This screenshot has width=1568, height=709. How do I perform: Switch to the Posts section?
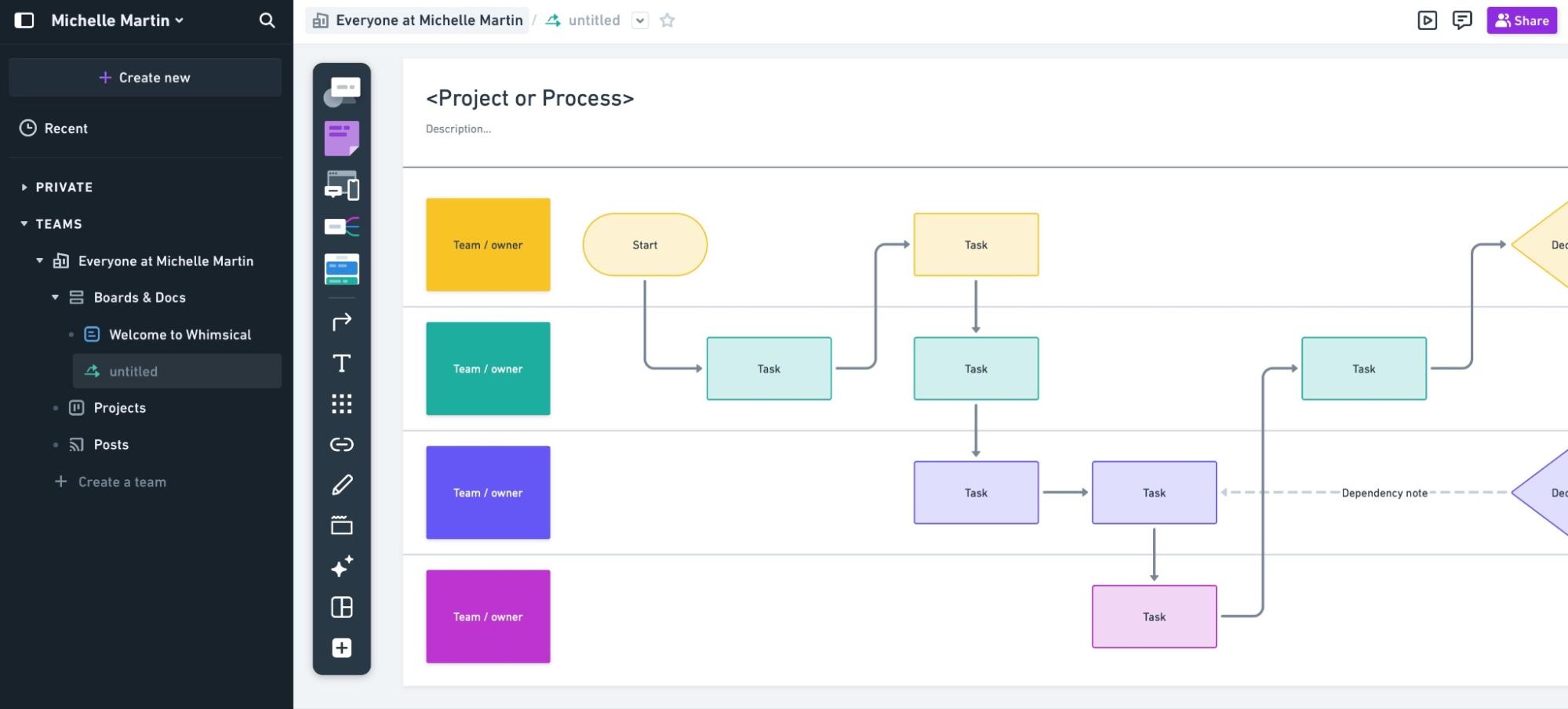click(x=110, y=444)
